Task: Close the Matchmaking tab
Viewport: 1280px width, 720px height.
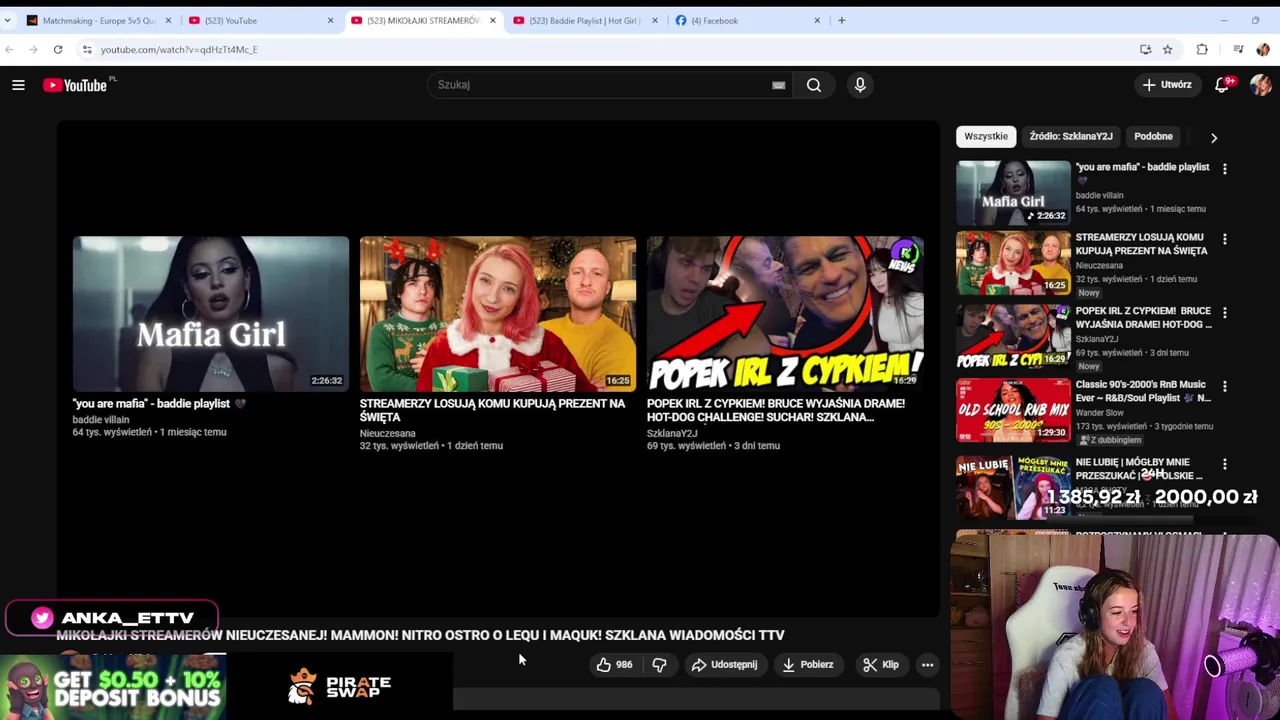Action: tap(168, 20)
